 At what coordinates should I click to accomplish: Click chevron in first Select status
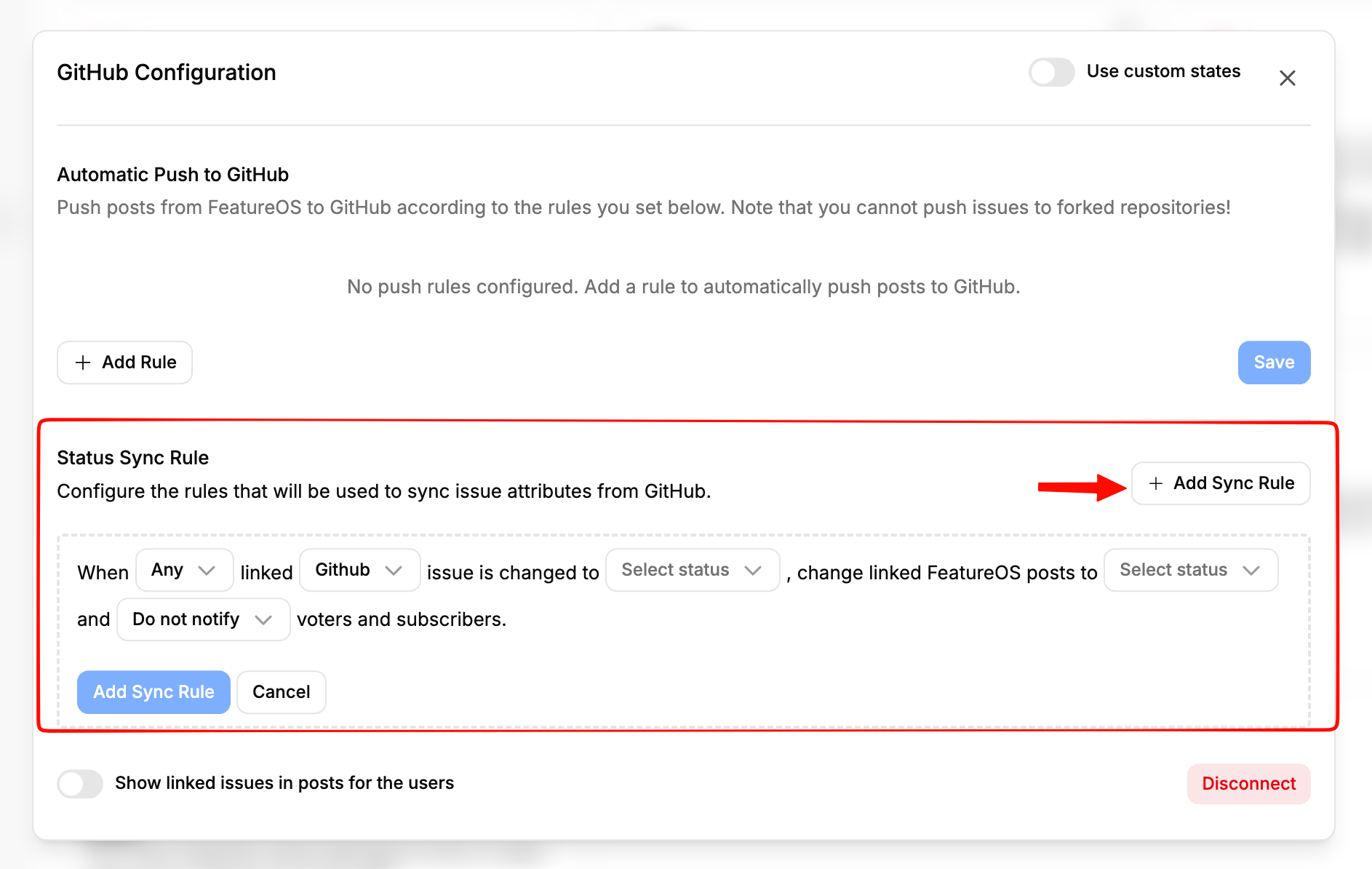click(753, 571)
